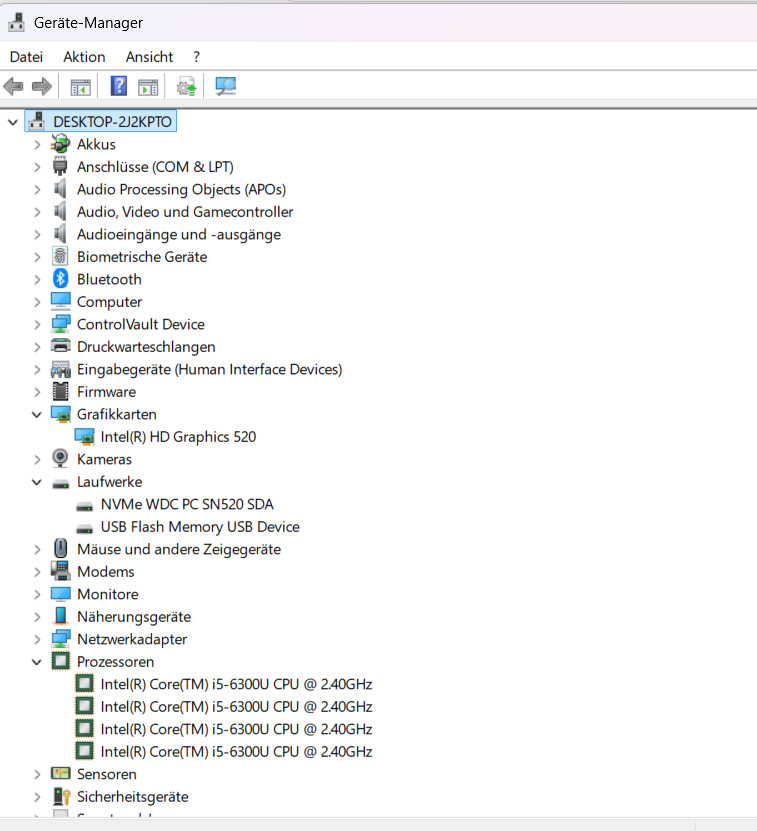The width and height of the screenshot is (757, 831).
Task: Collapse the DESKTOP-2J2KPTO root node
Action: [x=13, y=122]
